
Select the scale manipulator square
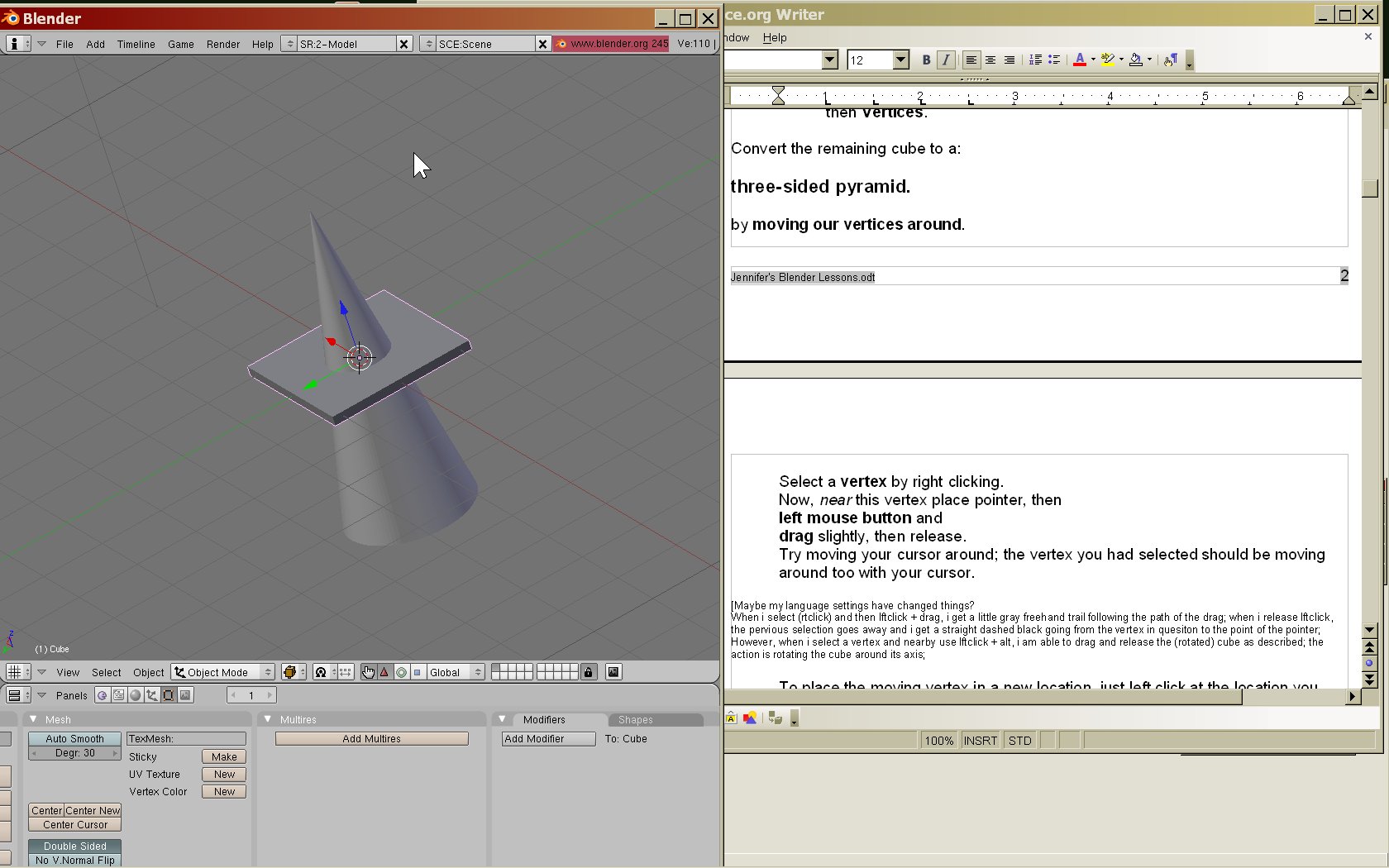point(418,672)
